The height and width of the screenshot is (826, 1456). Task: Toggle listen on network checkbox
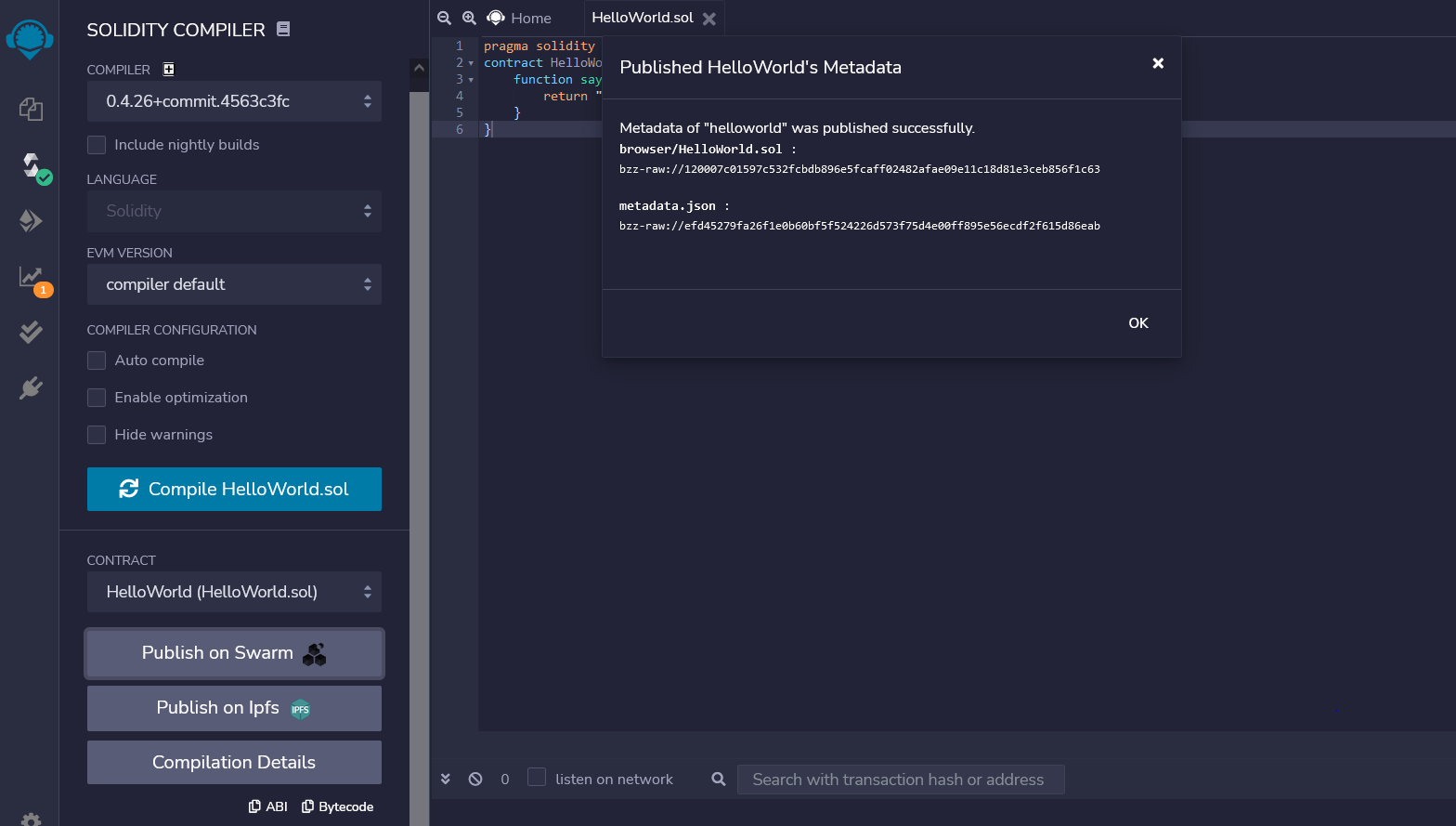point(537,777)
